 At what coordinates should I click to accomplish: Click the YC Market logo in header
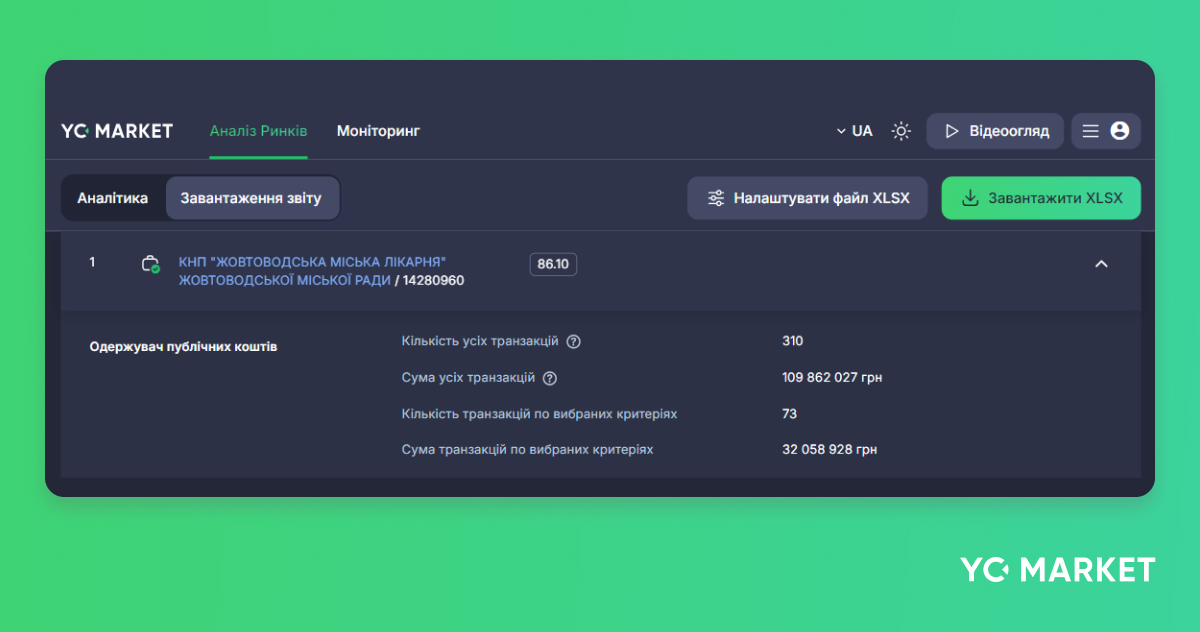coord(117,131)
